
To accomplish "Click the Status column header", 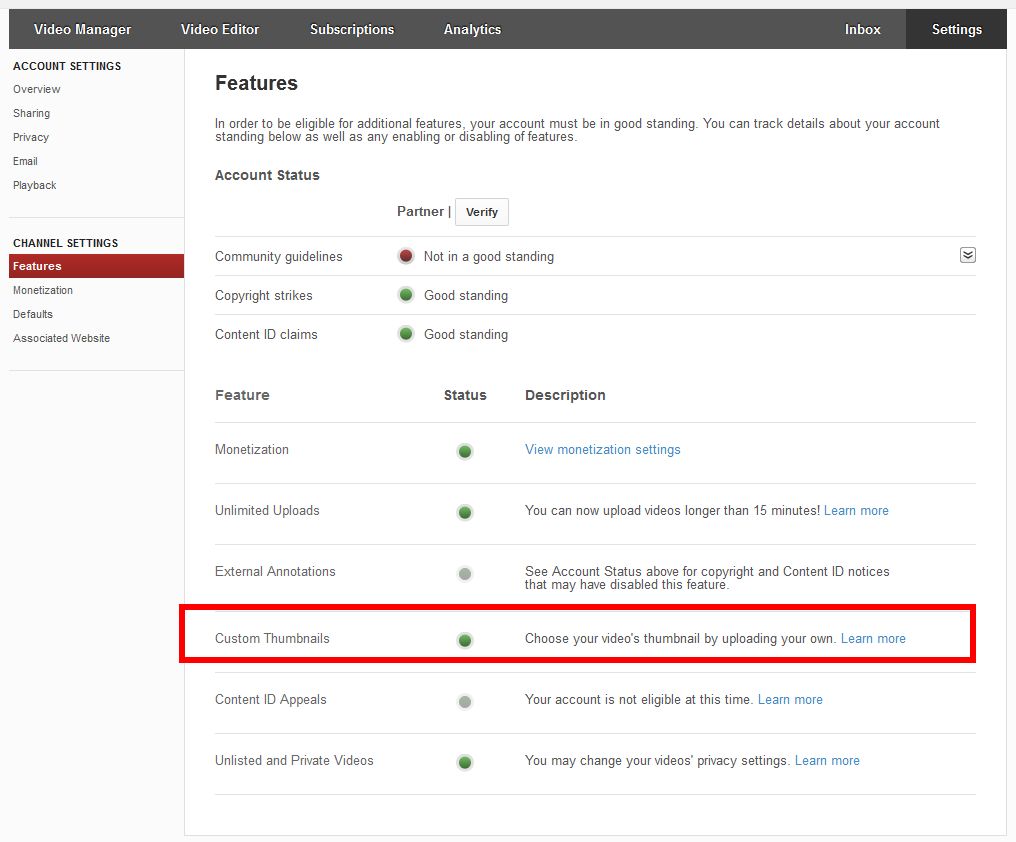I will pos(465,395).
